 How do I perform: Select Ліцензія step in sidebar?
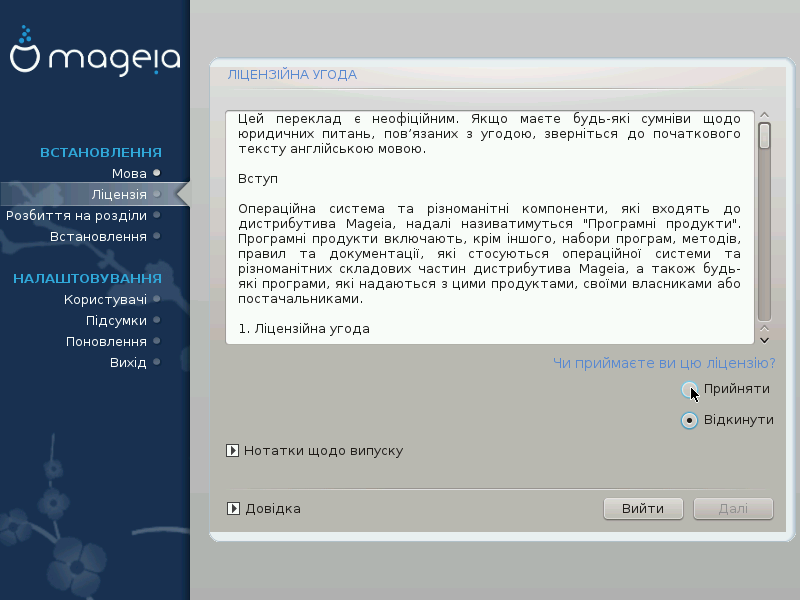118,194
